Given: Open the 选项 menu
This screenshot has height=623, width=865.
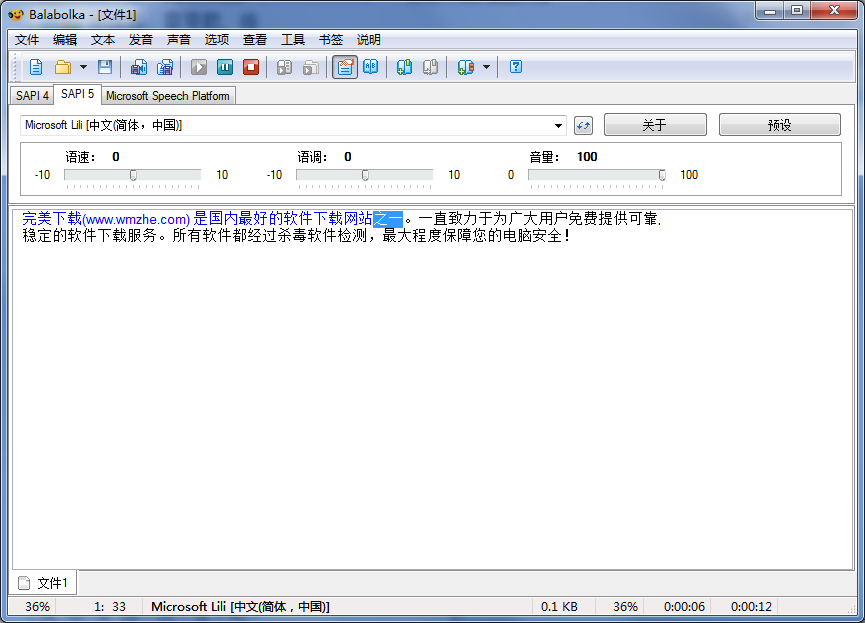Looking at the screenshot, I should coord(217,40).
